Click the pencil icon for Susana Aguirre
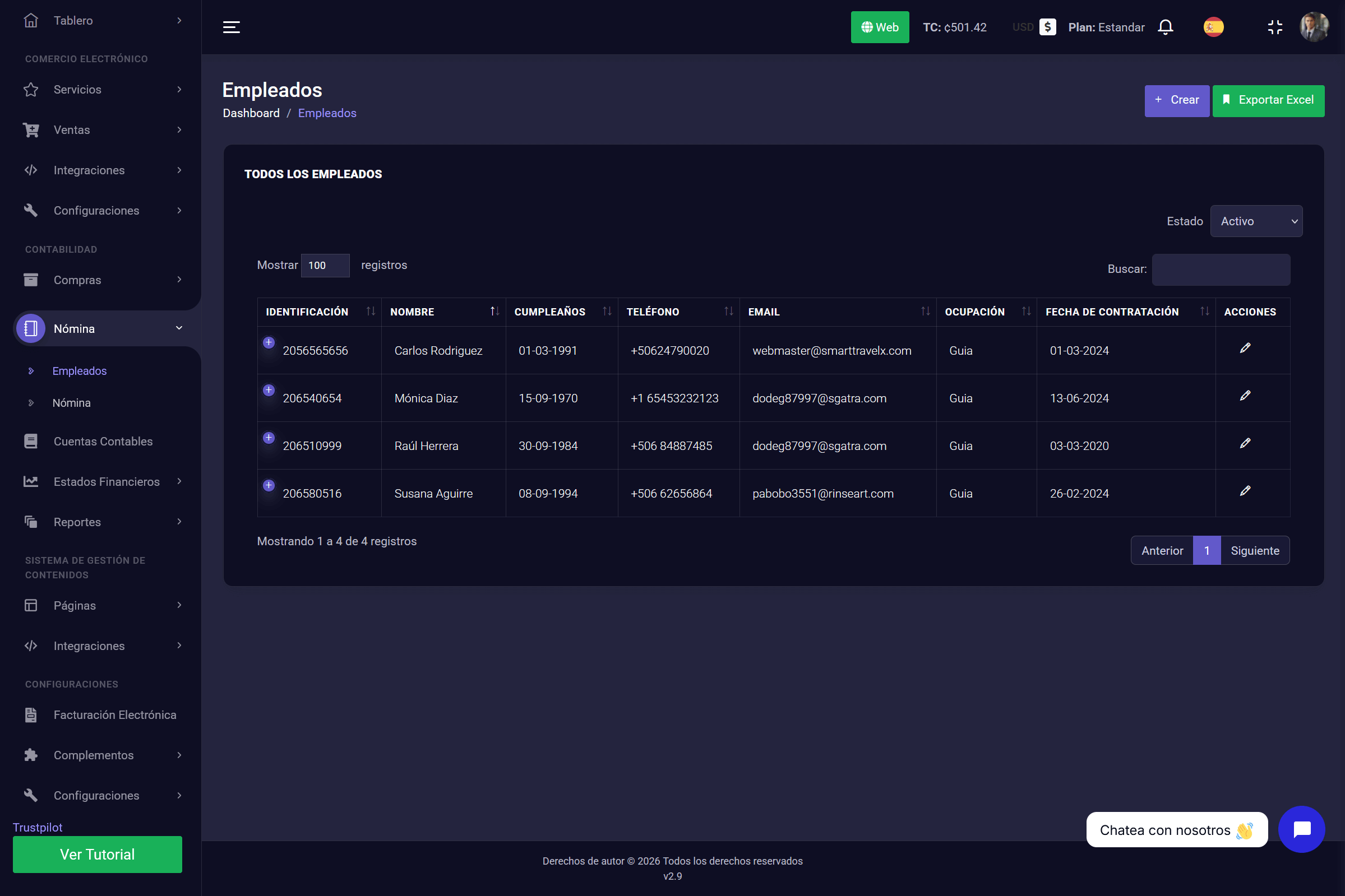Viewport: 1345px width, 896px height. tap(1245, 491)
